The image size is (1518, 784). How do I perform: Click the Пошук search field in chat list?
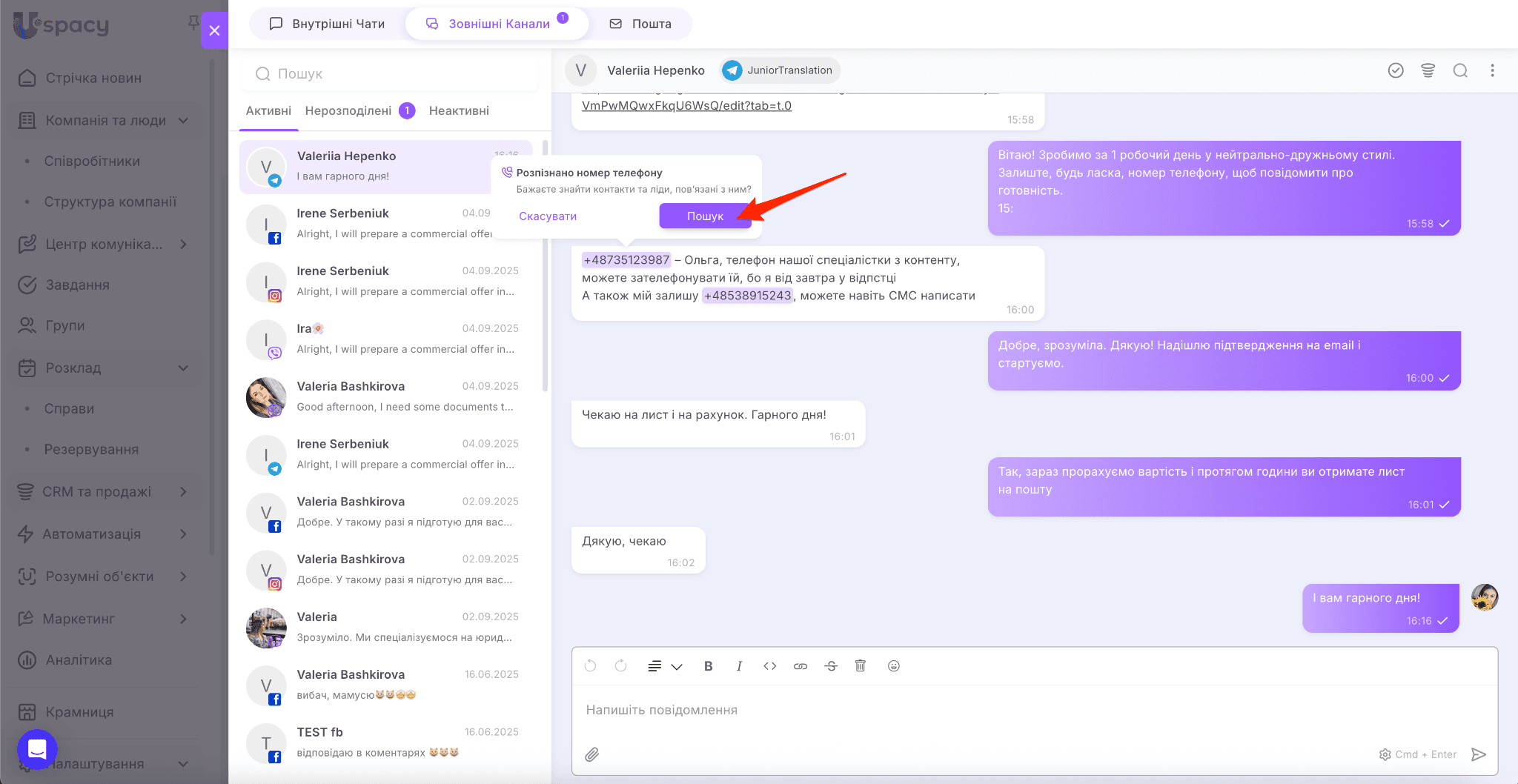click(x=390, y=73)
